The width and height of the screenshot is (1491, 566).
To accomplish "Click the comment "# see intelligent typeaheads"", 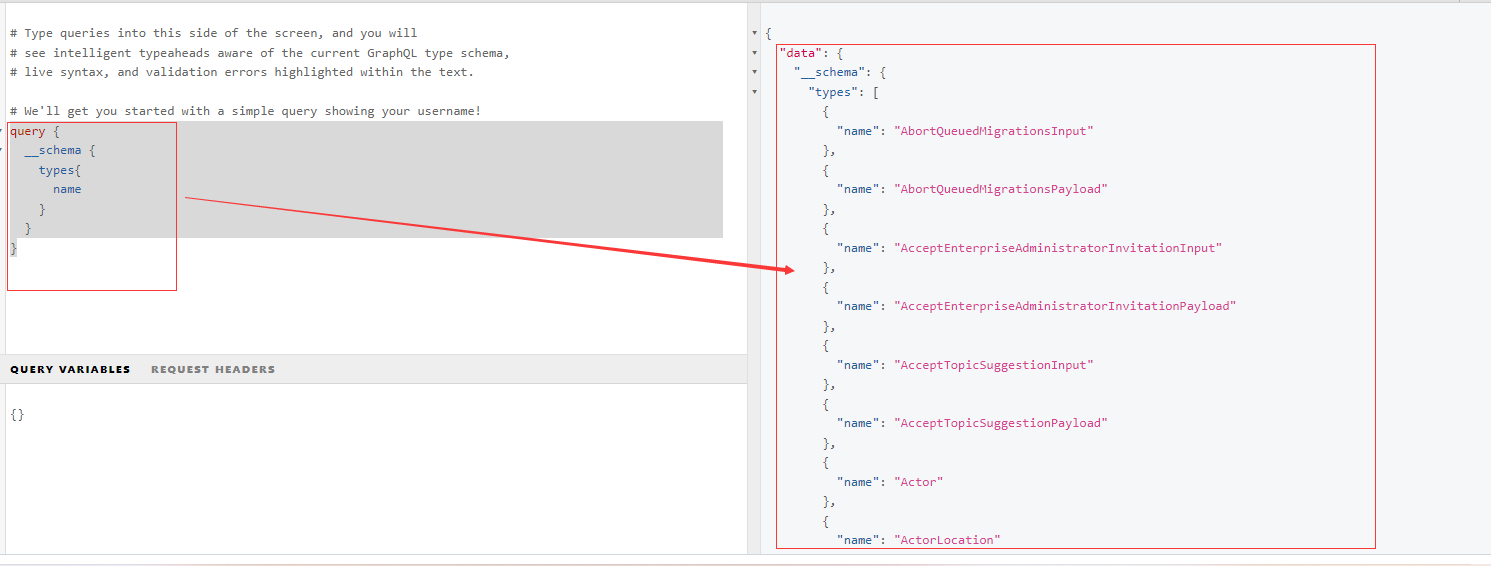I will (260, 52).
